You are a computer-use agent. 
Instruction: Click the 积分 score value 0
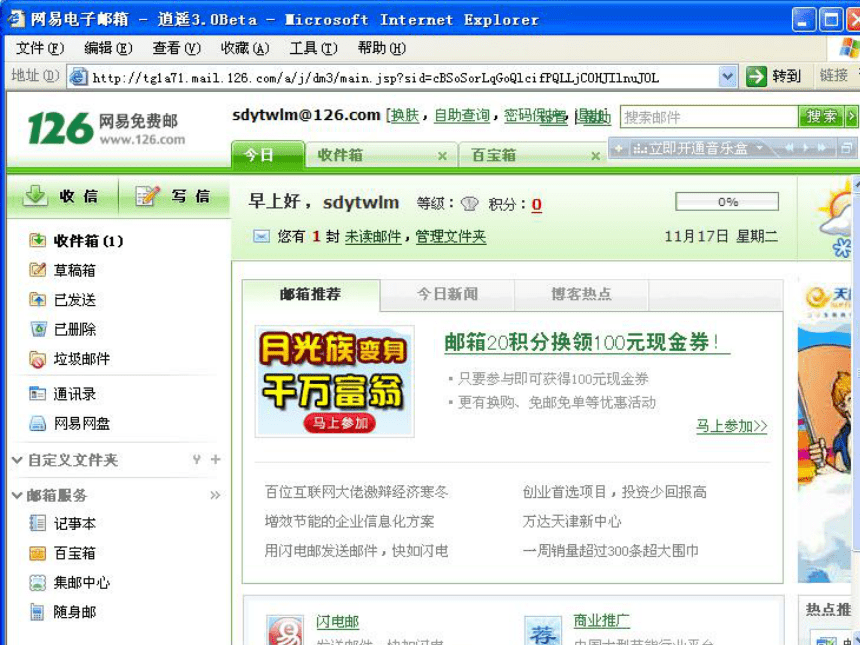pos(536,205)
